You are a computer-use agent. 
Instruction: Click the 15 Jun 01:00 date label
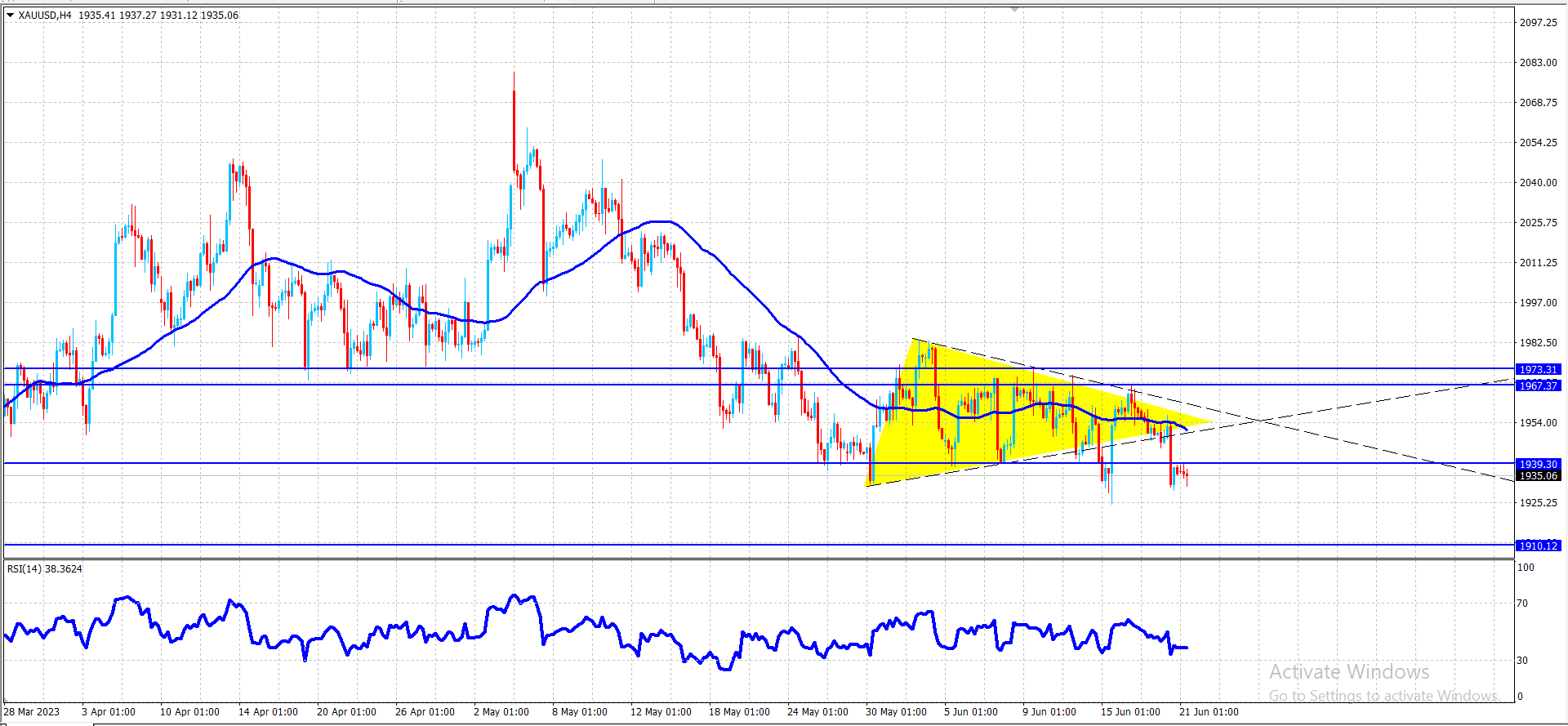click(1130, 712)
